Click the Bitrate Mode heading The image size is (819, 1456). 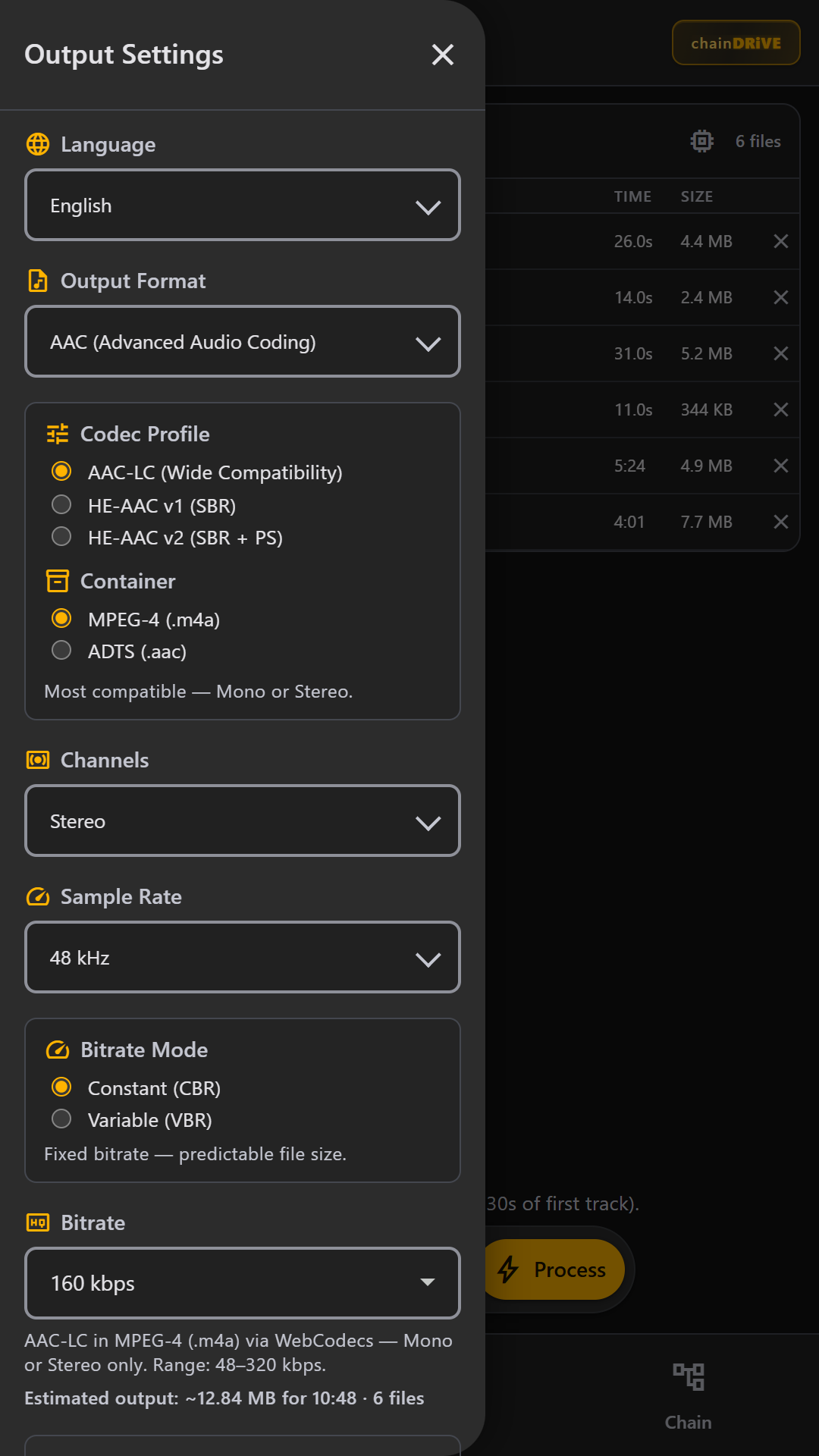[x=144, y=1050]
